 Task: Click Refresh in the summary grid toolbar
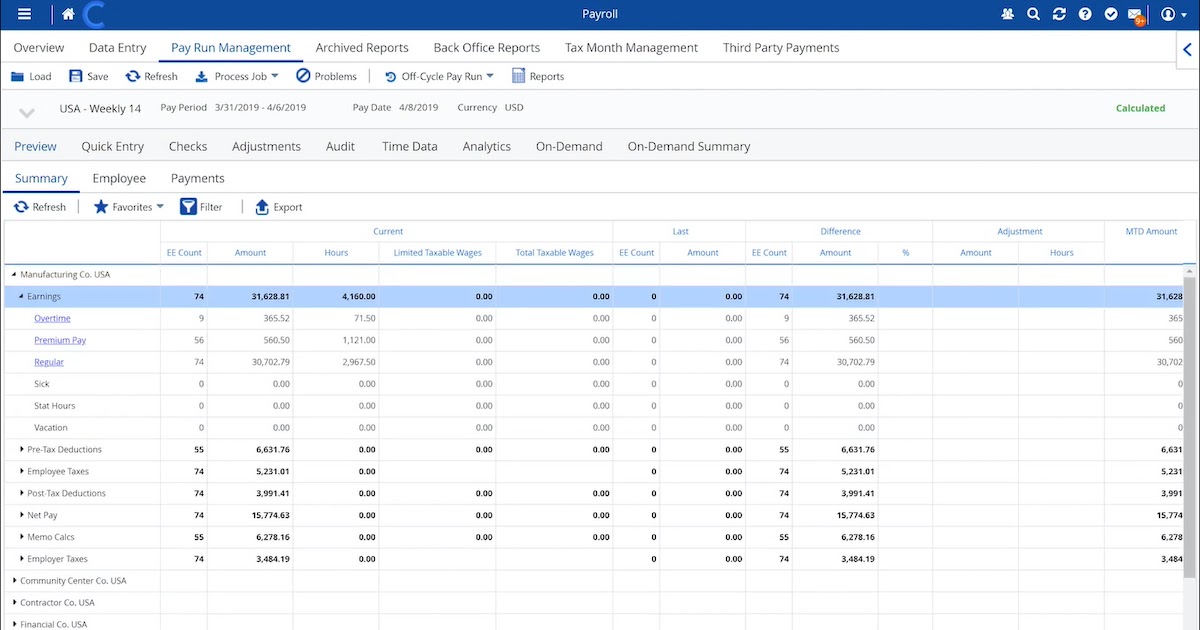(40, 207)
